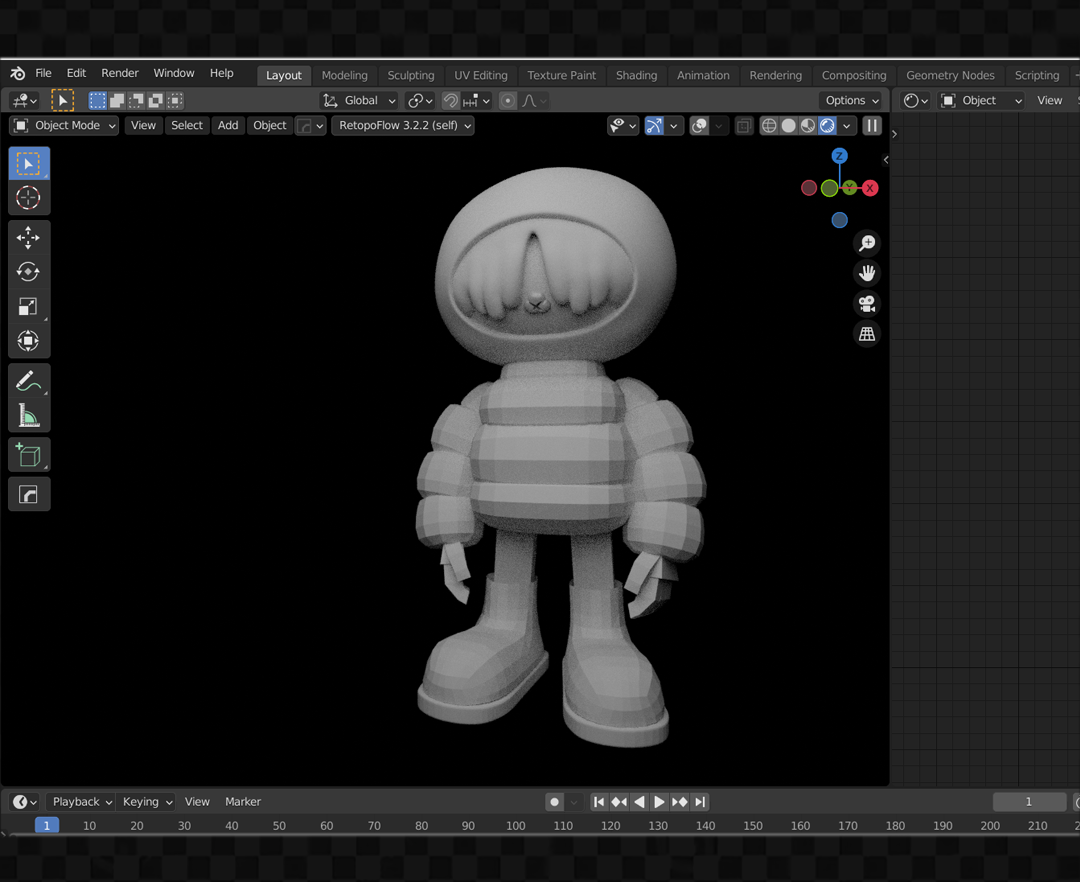Viewport: 1080px width, 882px height.
Task: Toggle auto keying record button
Action: pos(554,801)
